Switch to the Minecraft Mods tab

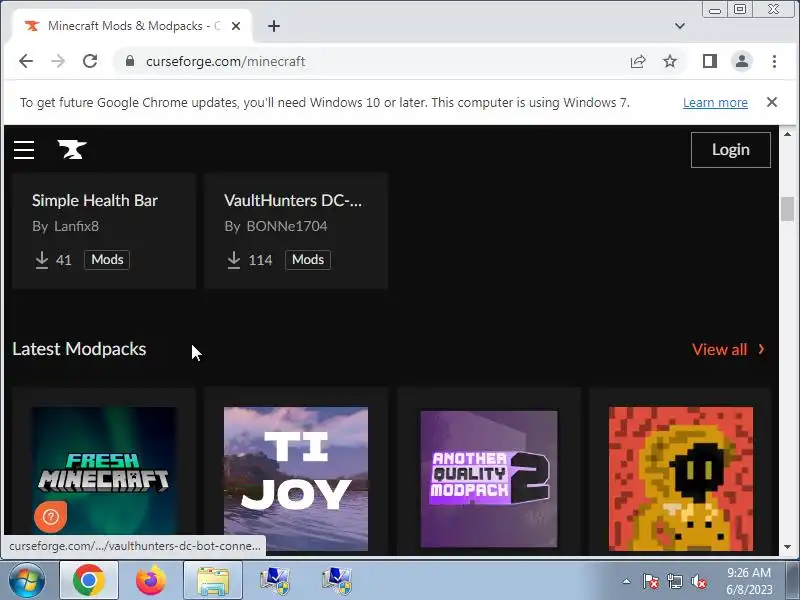[133, 26]
